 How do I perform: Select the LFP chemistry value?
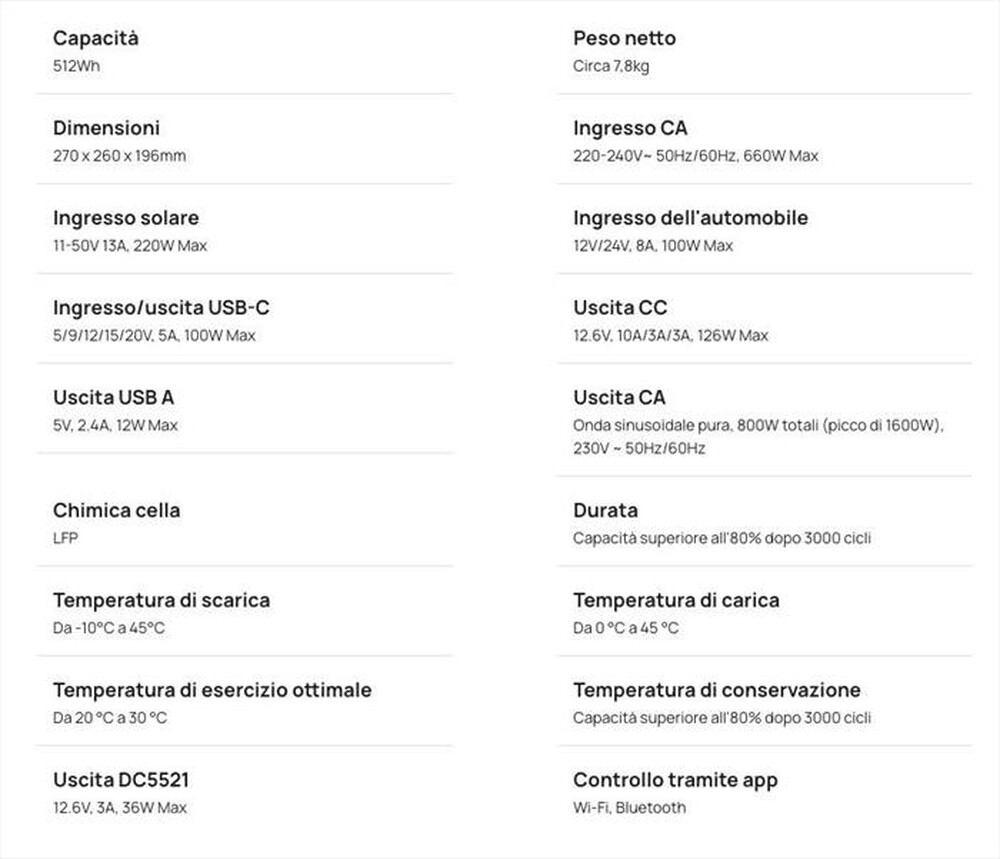(66, 538)
